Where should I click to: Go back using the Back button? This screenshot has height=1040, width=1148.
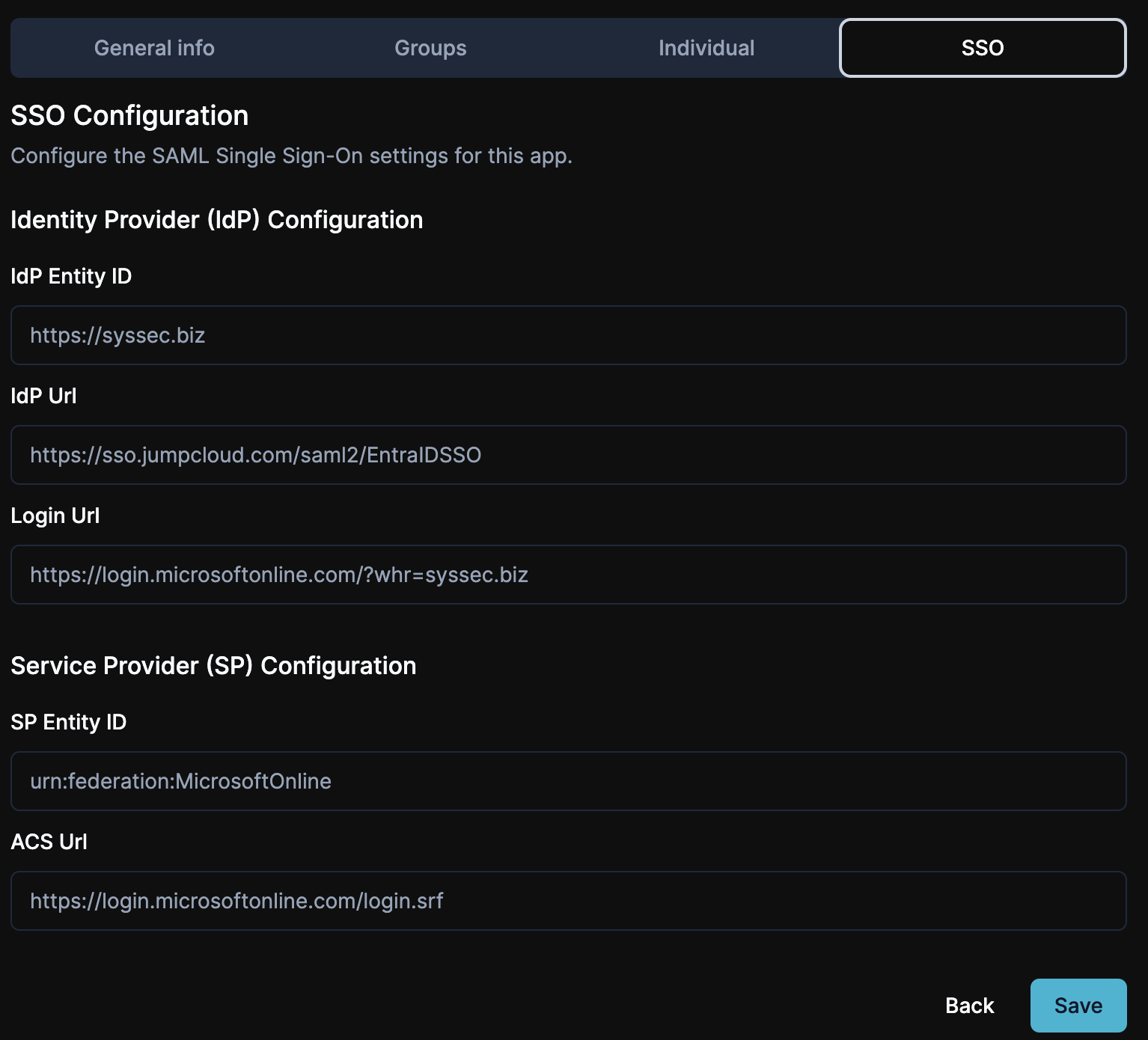coord(969,1006)
